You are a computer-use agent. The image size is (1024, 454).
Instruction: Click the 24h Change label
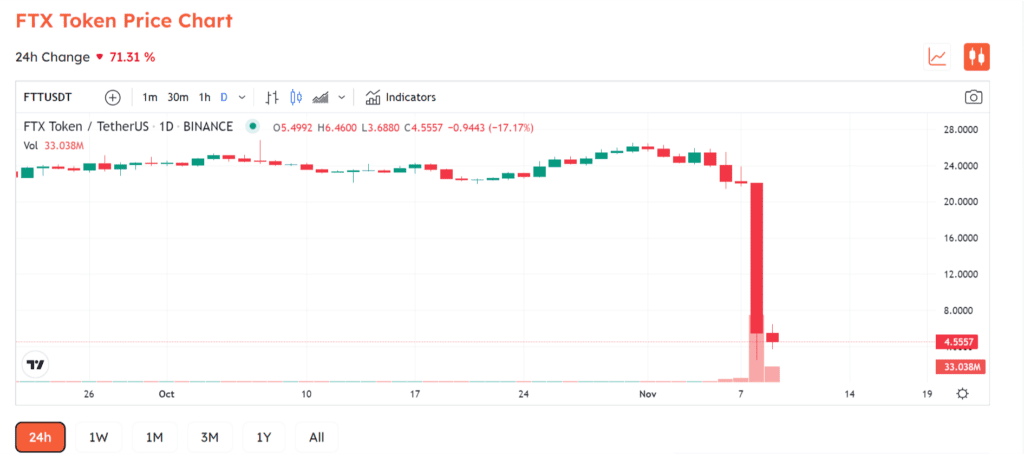(x=52, y=57)
